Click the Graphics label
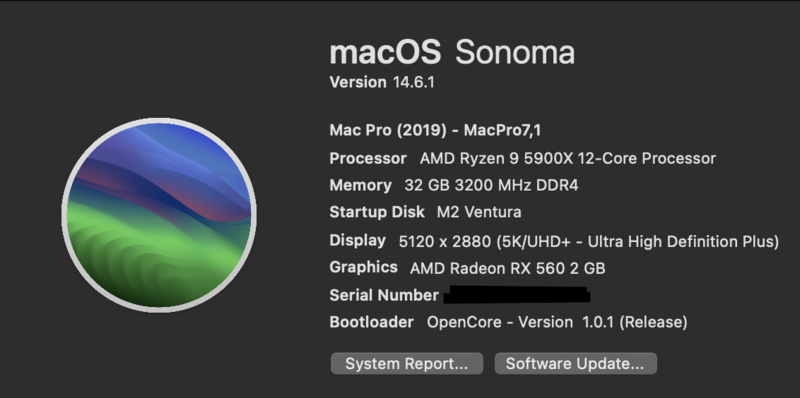 coord(363,267)
